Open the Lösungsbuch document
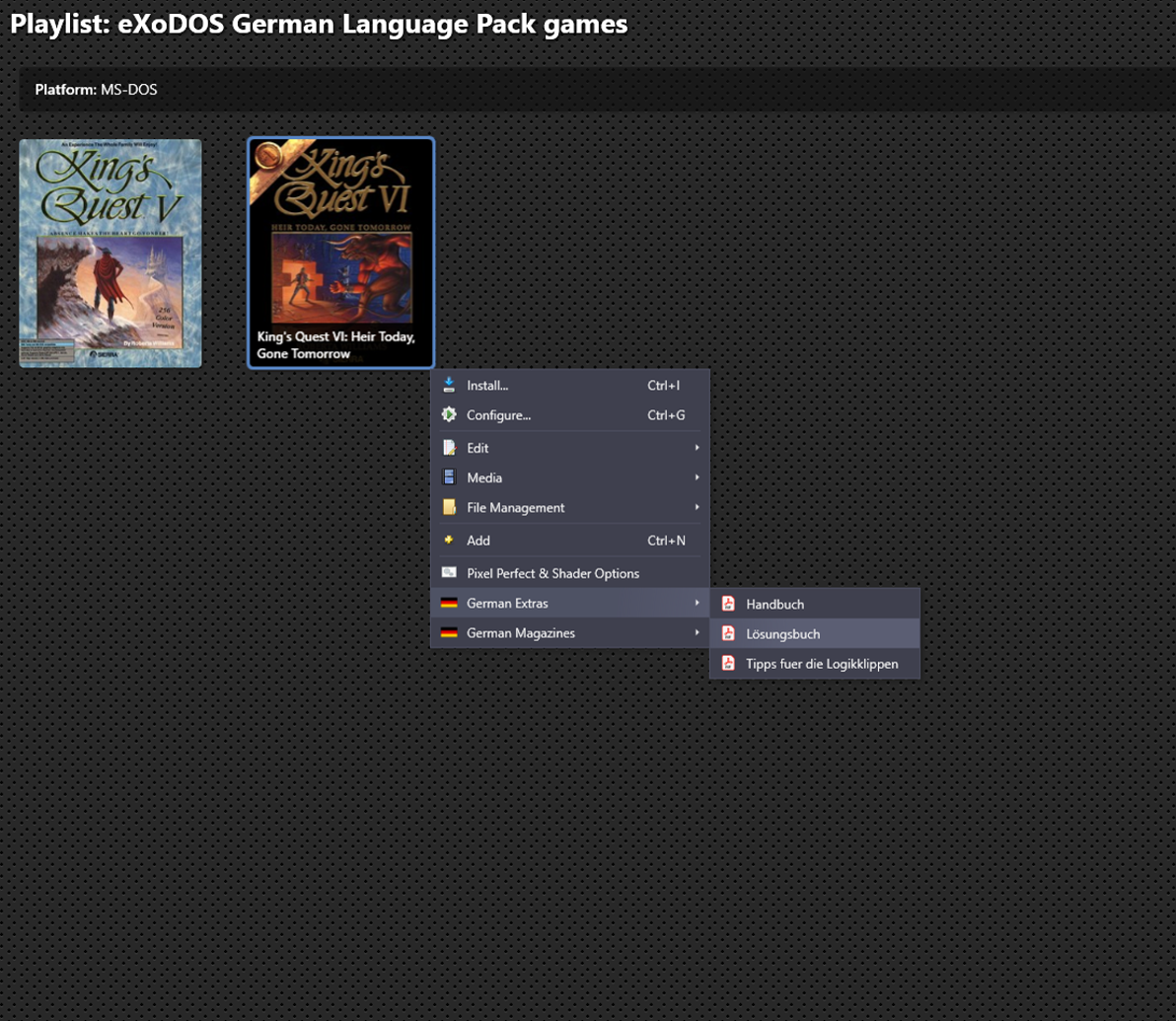Screen dimensions: 1176x1021 click(815, 634)
